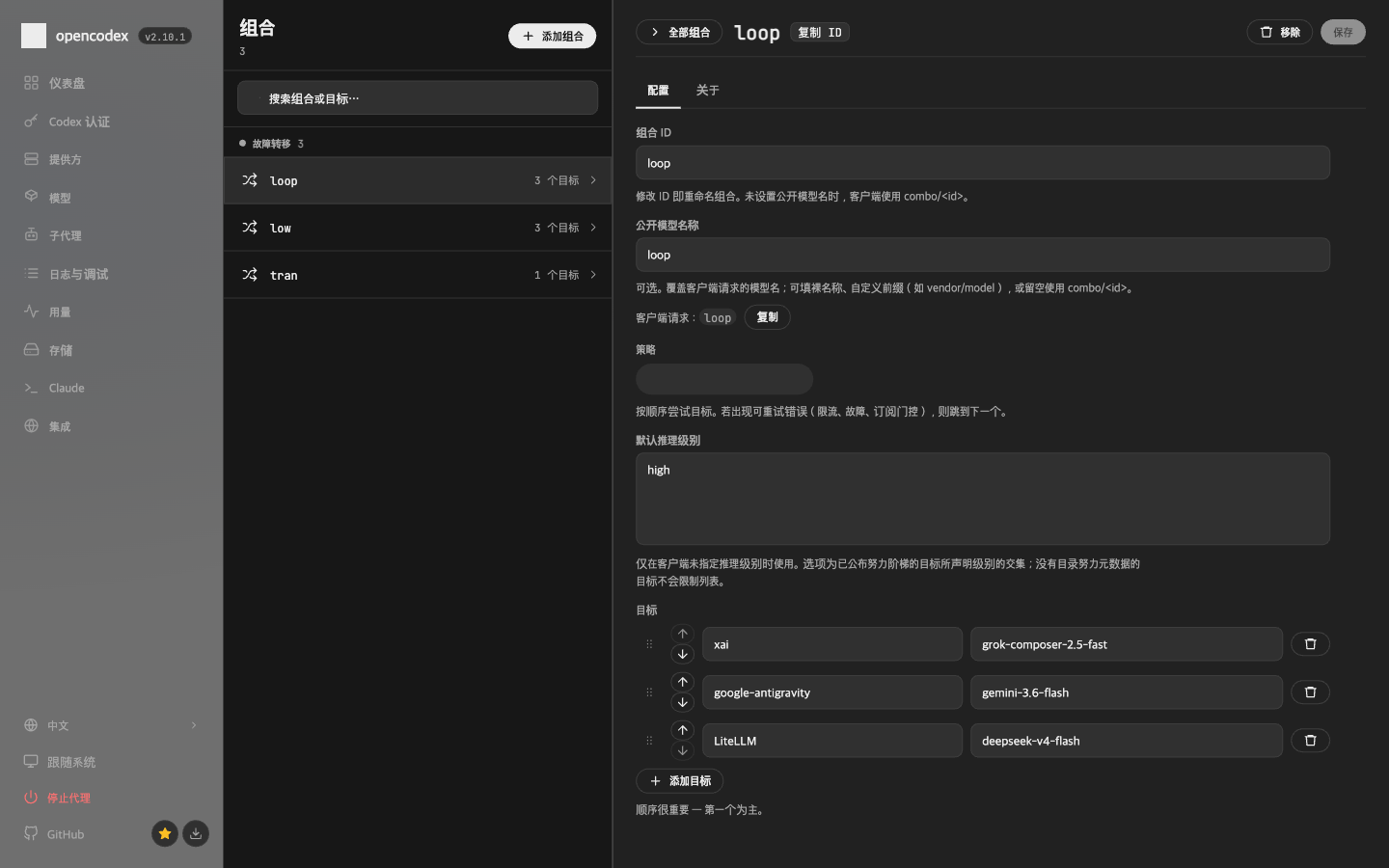1389x868 pixels.
Task: Edit the 公开模型名称 field
Action: pyautogui.click(x=983, y=255)
